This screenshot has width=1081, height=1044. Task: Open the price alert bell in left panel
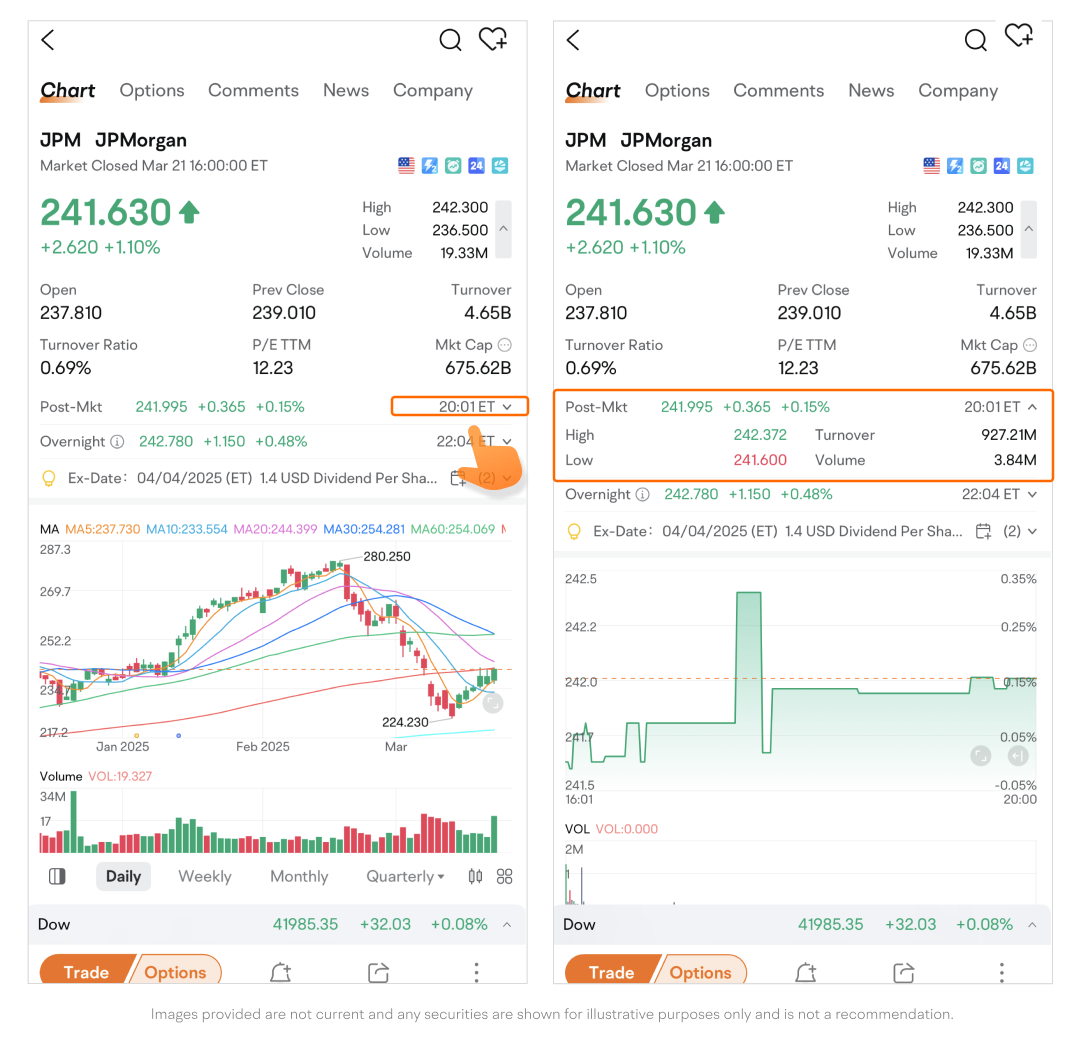pyautogui.click(x=280, y=972)
